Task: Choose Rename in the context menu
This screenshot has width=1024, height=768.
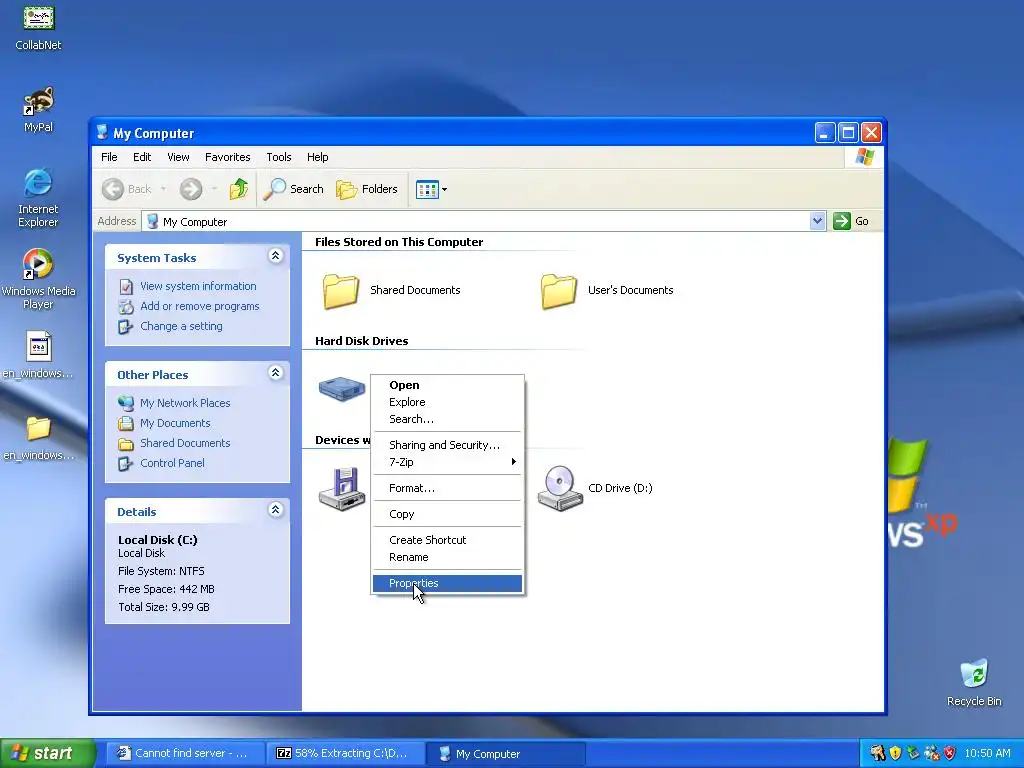Action: click(x=447, y=557)
